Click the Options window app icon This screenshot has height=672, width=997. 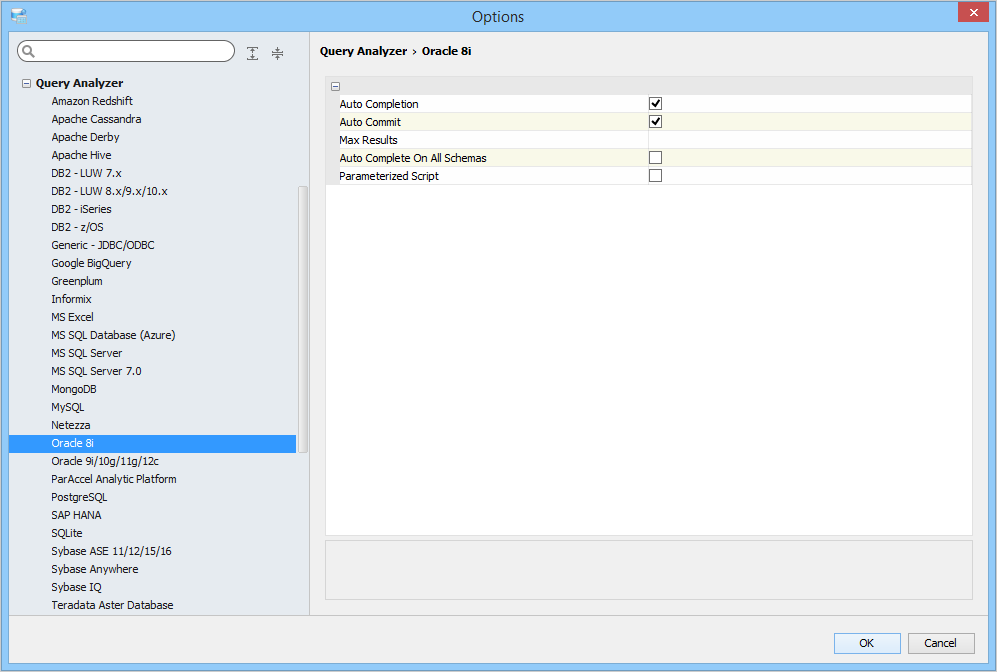(18, 15)
